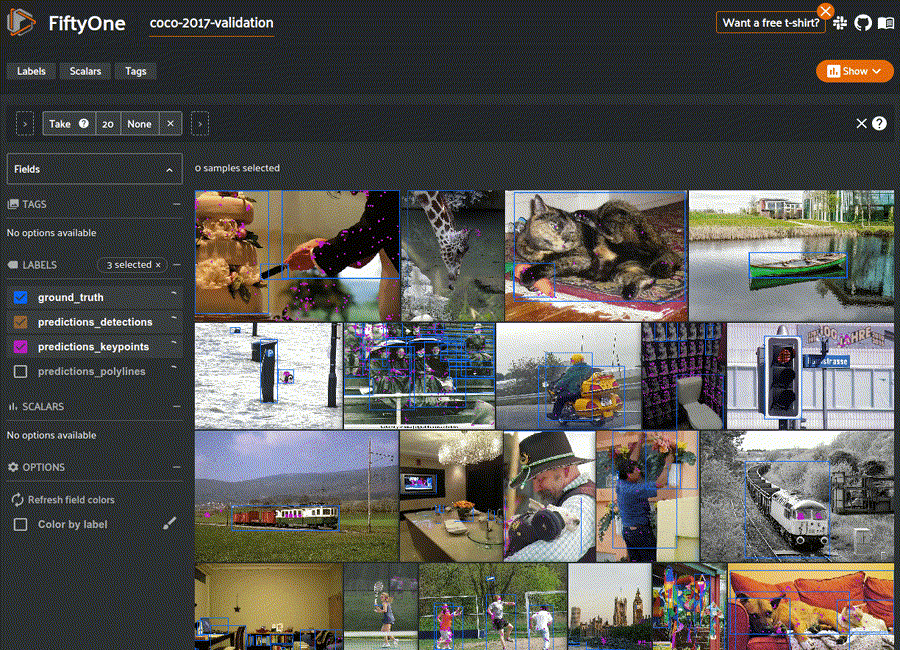Open the cat on rug thumbnail
Screen dimensions: 900x650
point(596,256)
